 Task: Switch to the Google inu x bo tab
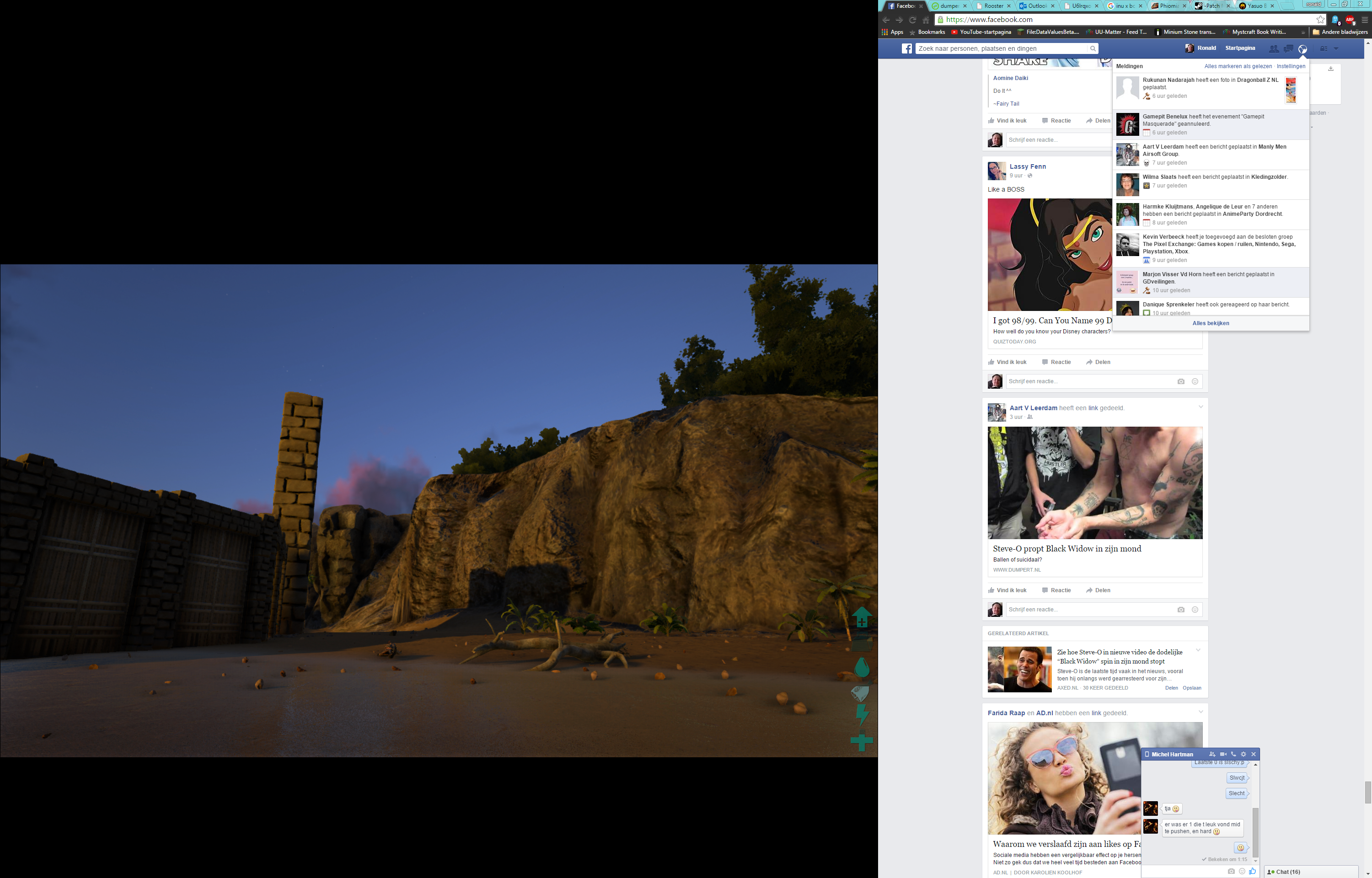(x=1124, y=5)
